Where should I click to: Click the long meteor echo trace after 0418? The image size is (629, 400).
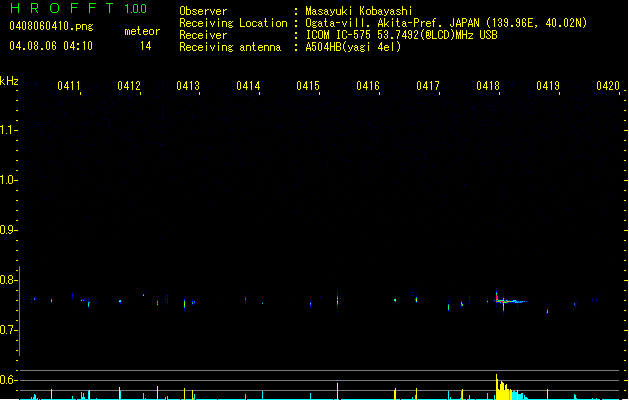coord(511,301)
